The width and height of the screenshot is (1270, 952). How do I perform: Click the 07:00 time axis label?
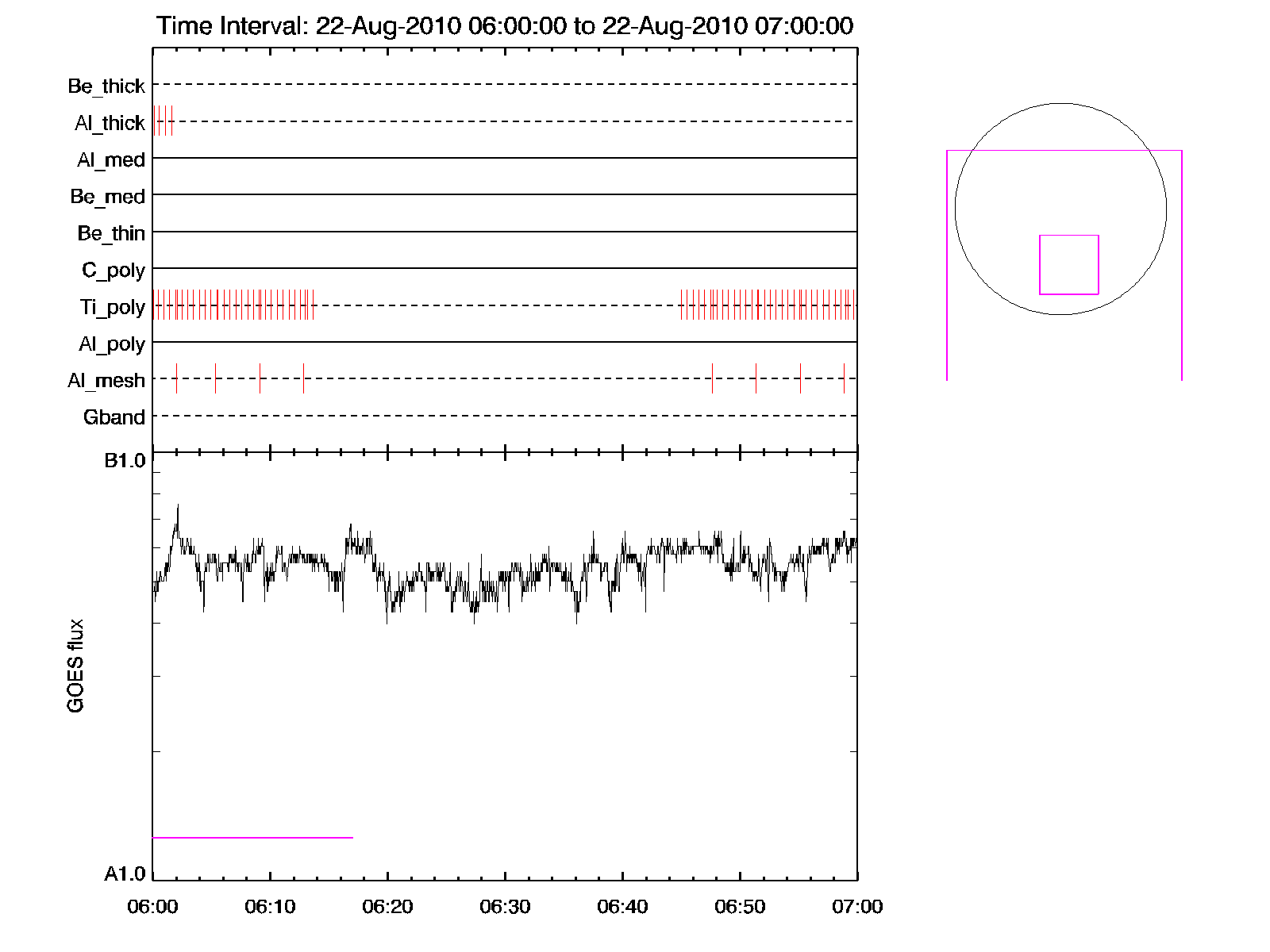tap(857, 907)
